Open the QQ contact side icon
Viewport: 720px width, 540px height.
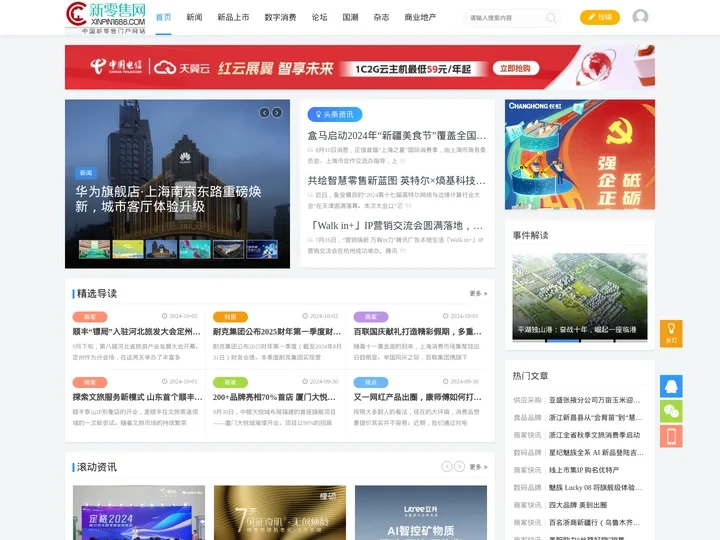tap(671, 386)
